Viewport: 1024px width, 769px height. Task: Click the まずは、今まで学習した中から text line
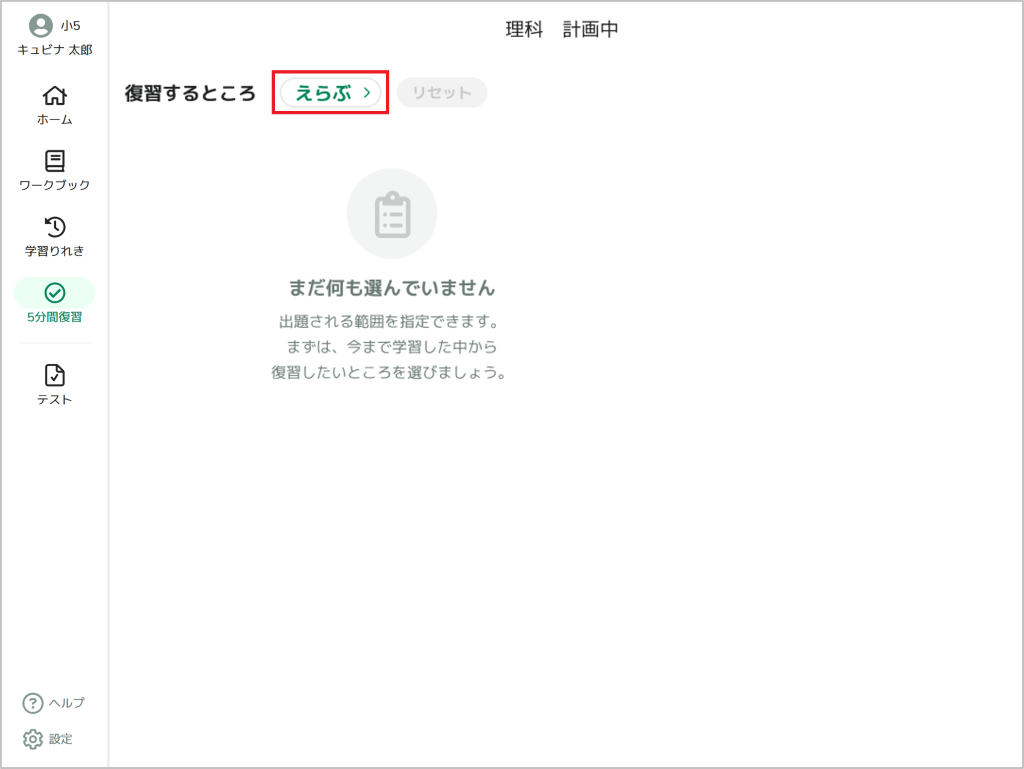(392, 347)
